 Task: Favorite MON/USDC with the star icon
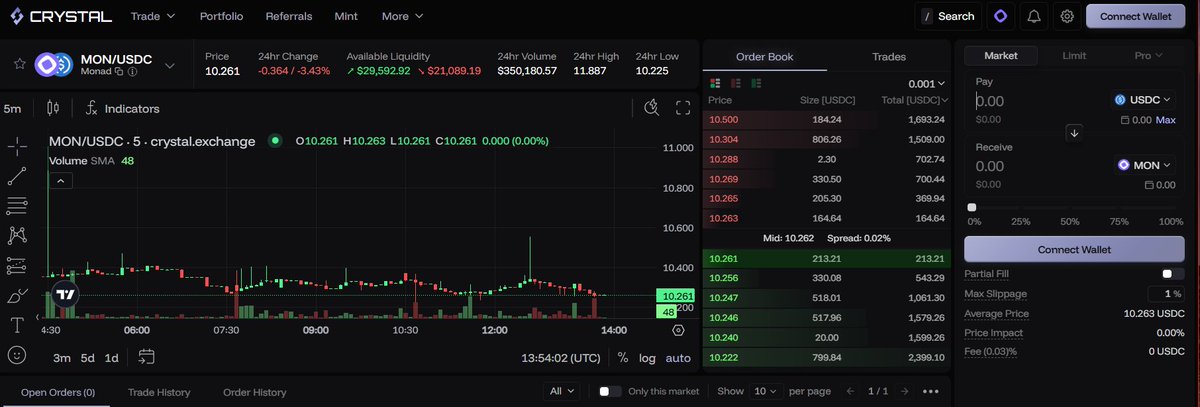19,64
